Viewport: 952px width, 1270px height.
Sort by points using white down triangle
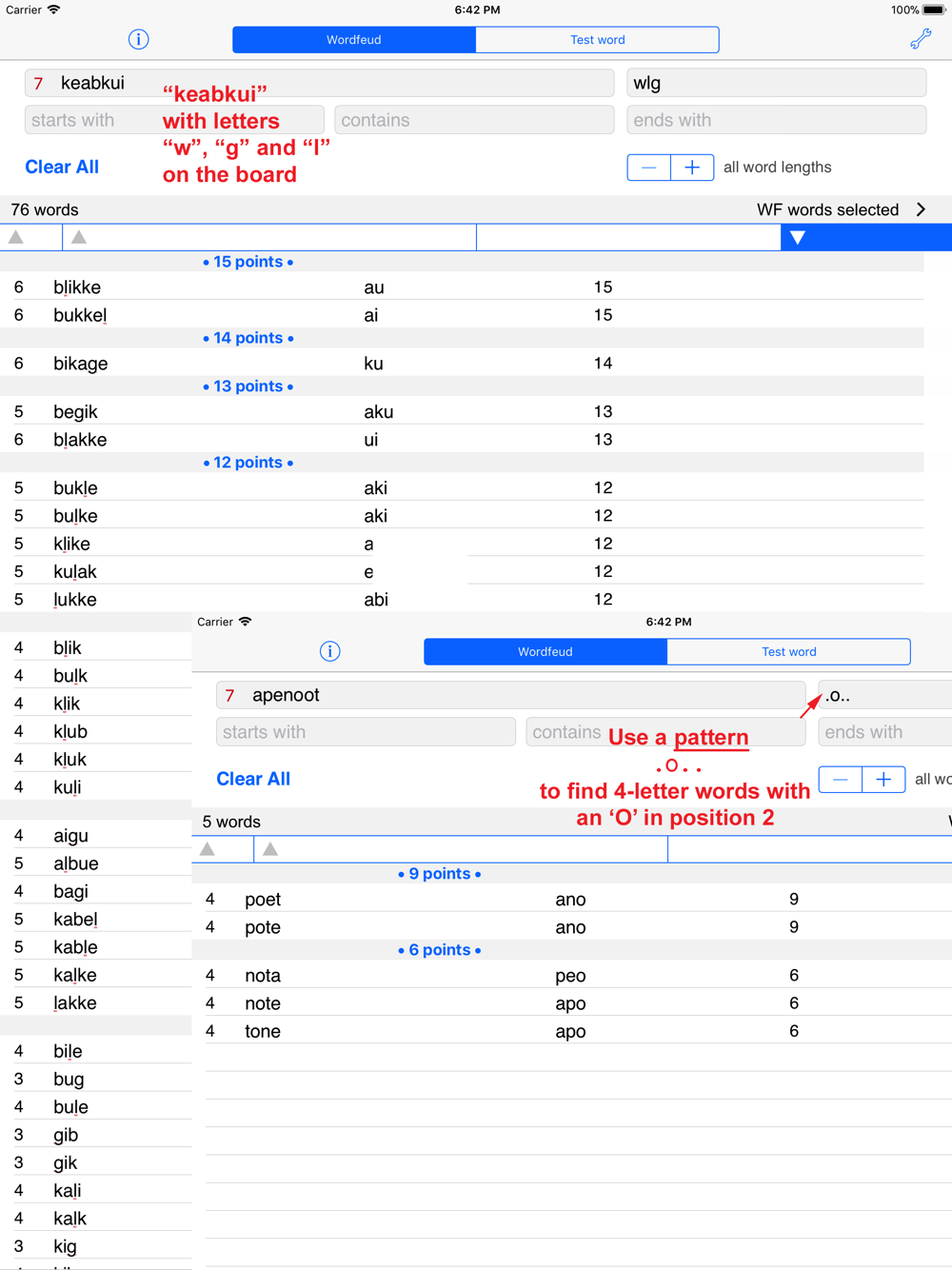[x=798, y=237]
